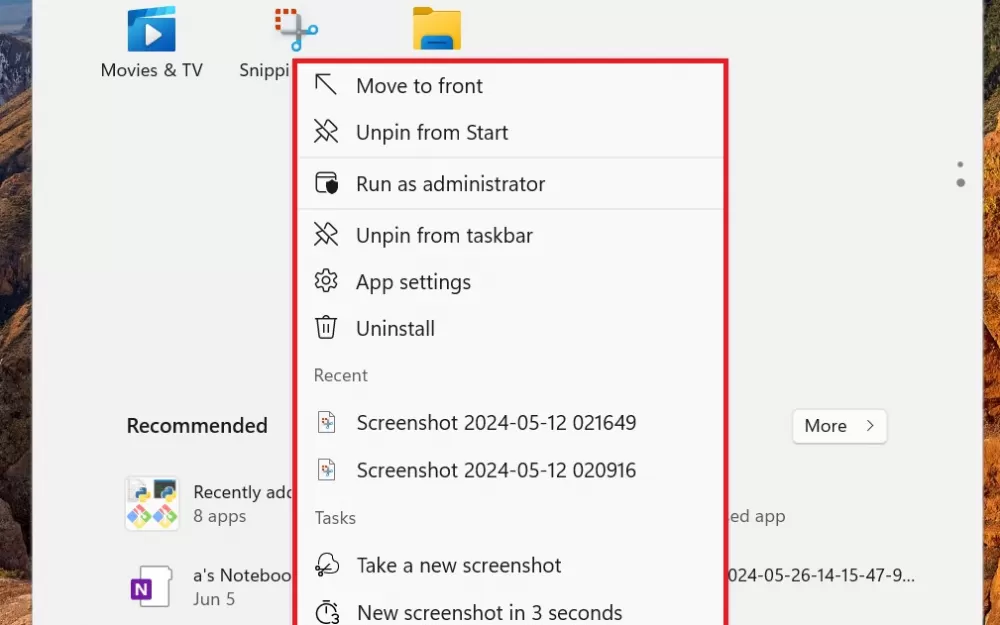1000x625 pixels.
Task: Click the timer icon for 3 second screenshot
Action: coord(327,612)
